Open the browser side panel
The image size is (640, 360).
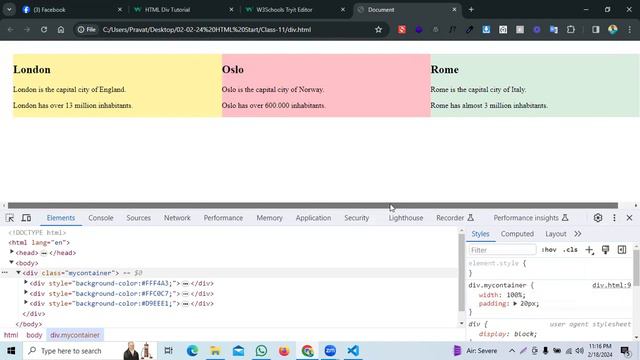(x=596, y=29)
